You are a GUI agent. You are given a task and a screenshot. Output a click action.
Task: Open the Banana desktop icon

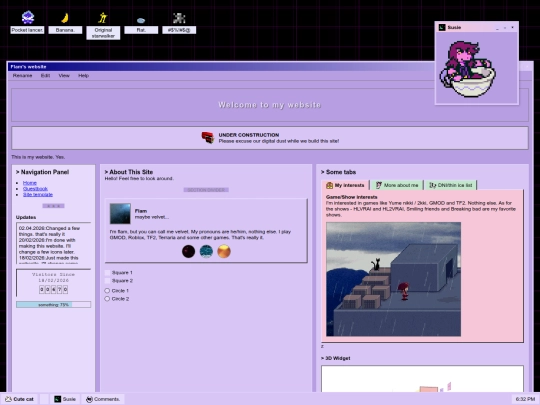tap(65, 22)
